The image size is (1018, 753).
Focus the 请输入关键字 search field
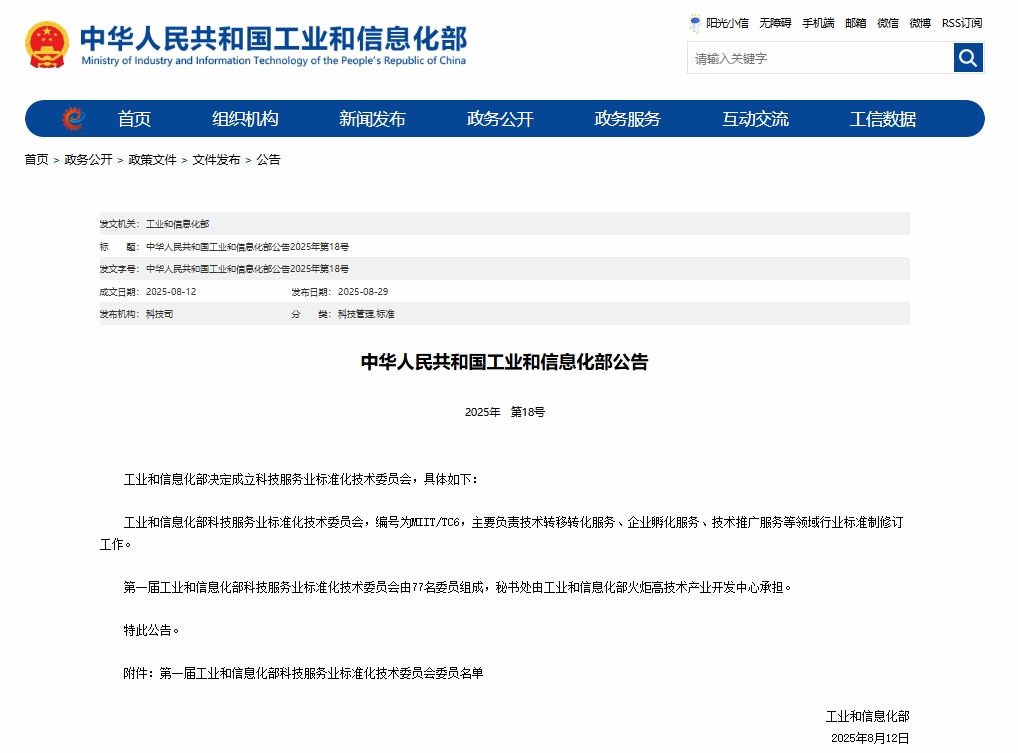tap(820, 58)
